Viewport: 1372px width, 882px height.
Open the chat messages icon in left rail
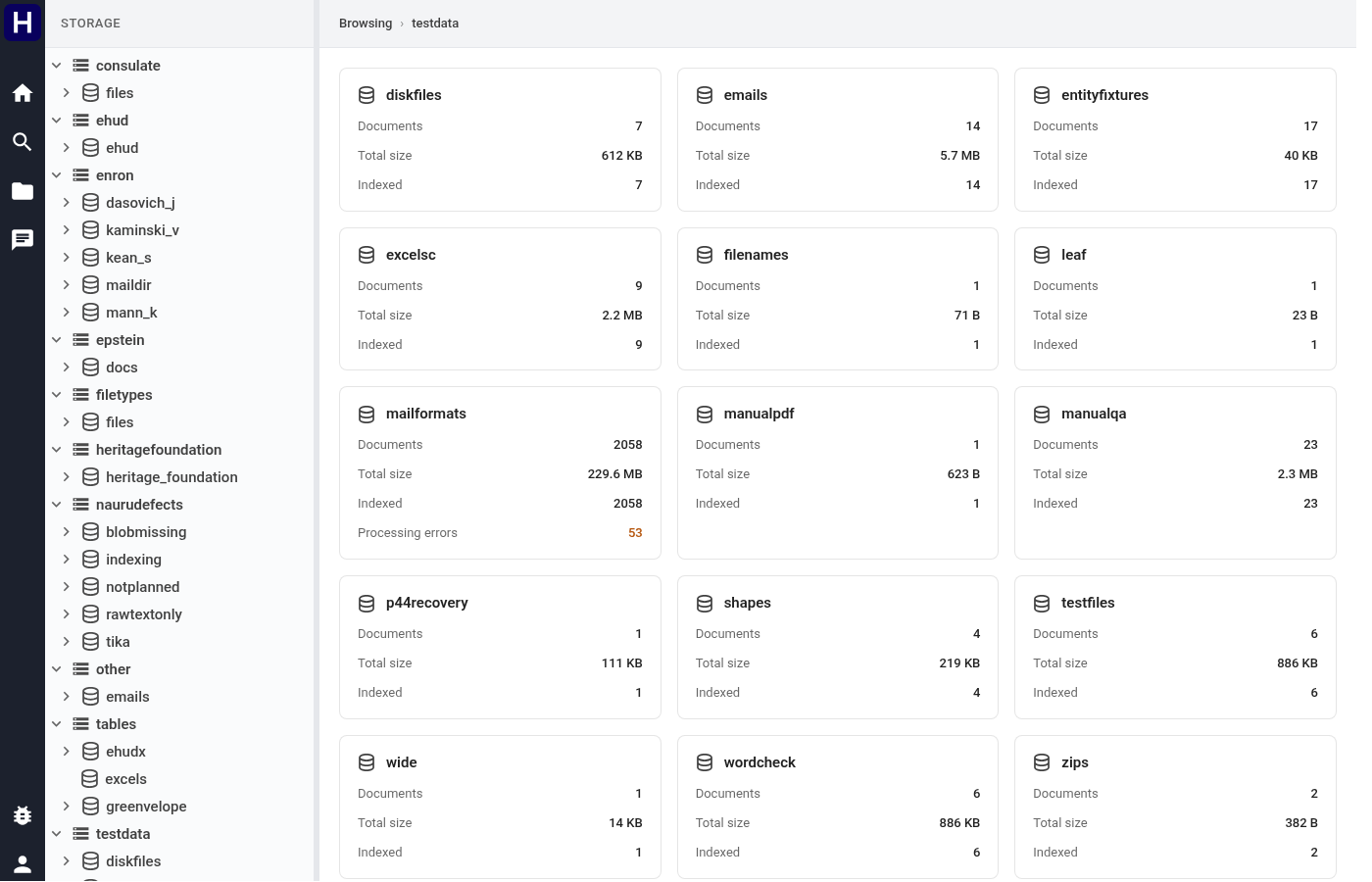[x=23, y=240]
